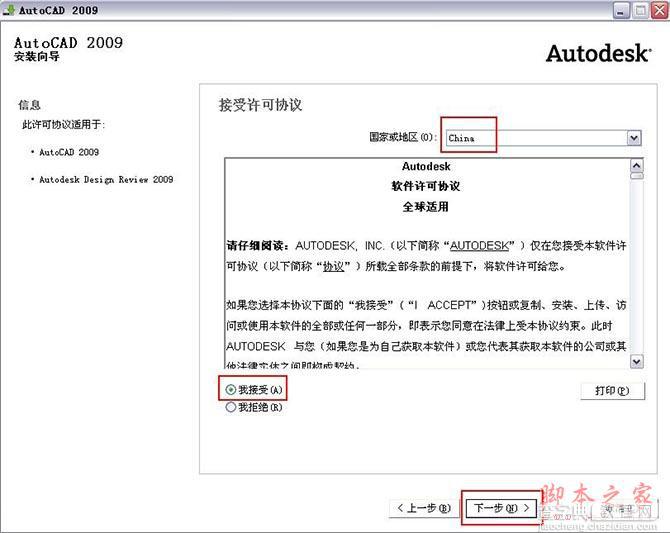The width and height of the screenshot is (670, 533).
Task: Click the AutoCAD 2009 list entry
Action: [69, 152]
